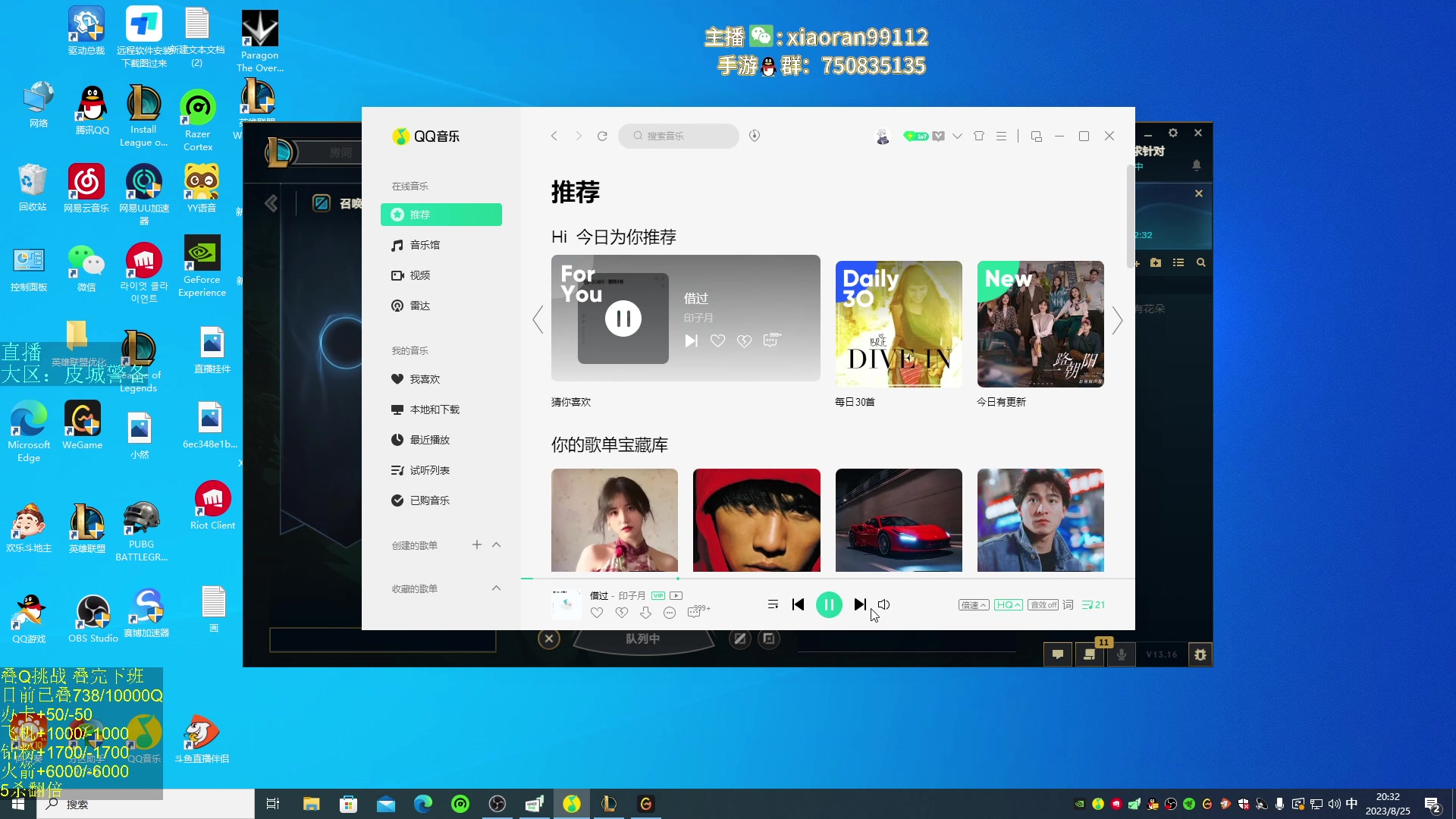1456x819 pixels.
Task: Skip to next song in For You card
Action: pos(691,341)
